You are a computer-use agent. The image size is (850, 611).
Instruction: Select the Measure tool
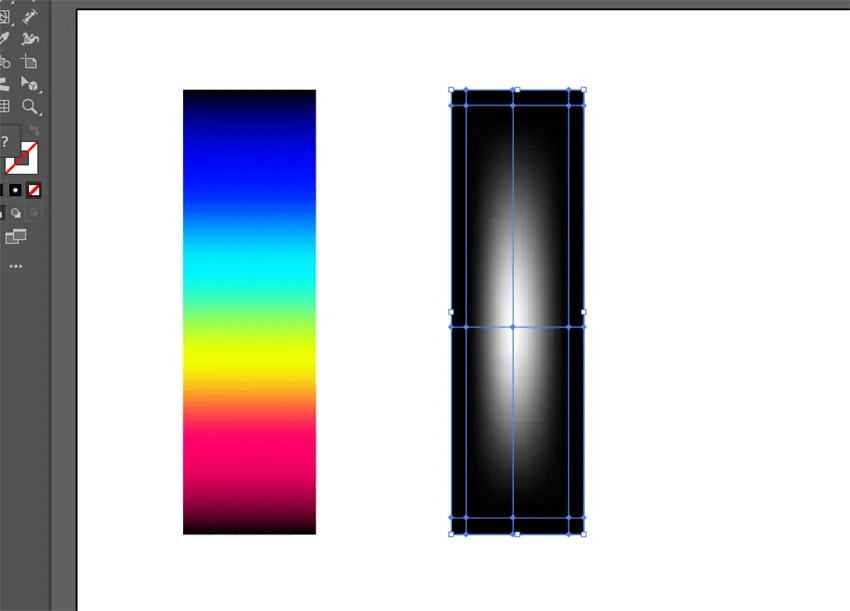pyautogui.click(x=30, y=16)
